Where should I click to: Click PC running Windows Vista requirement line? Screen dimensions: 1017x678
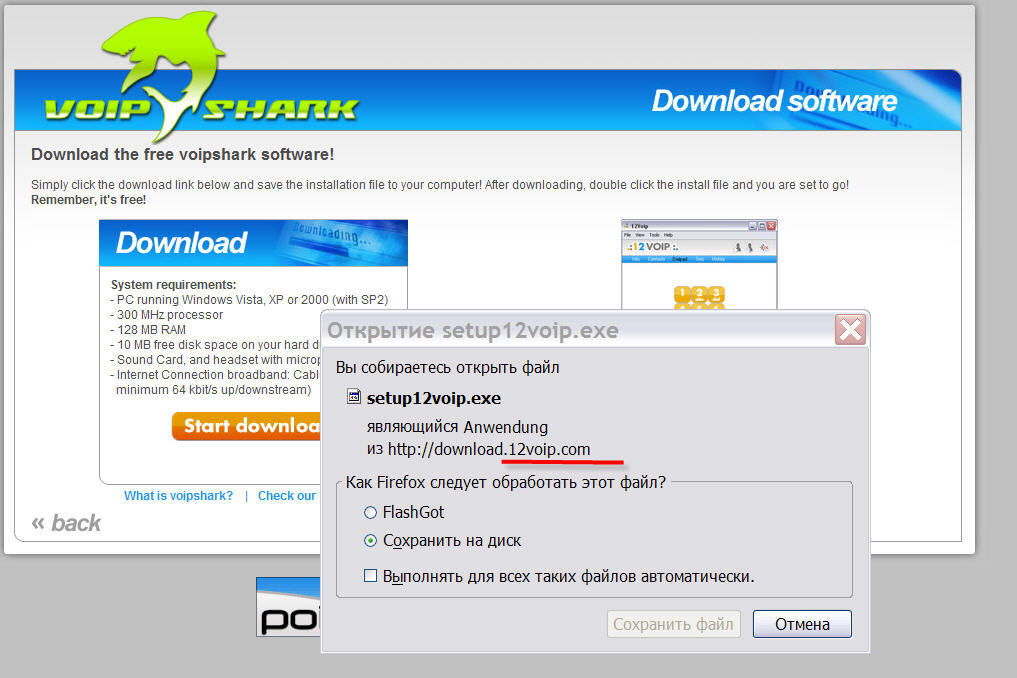click(250, 300)
